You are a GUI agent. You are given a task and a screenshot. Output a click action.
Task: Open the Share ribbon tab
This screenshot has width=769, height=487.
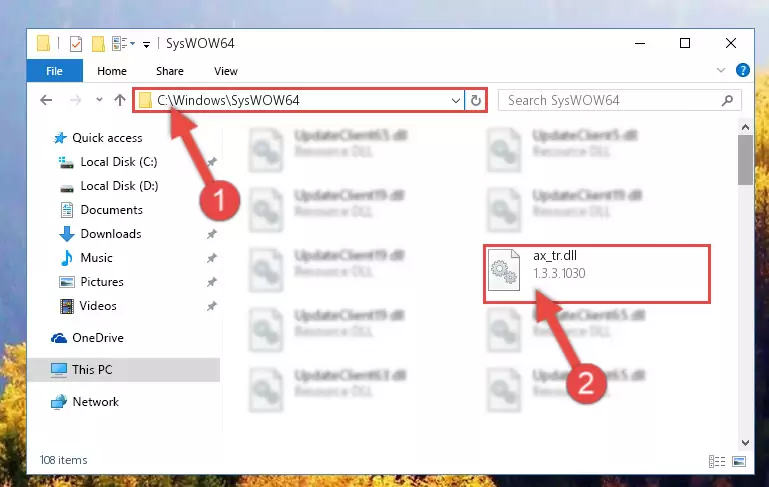pos(170,71)
